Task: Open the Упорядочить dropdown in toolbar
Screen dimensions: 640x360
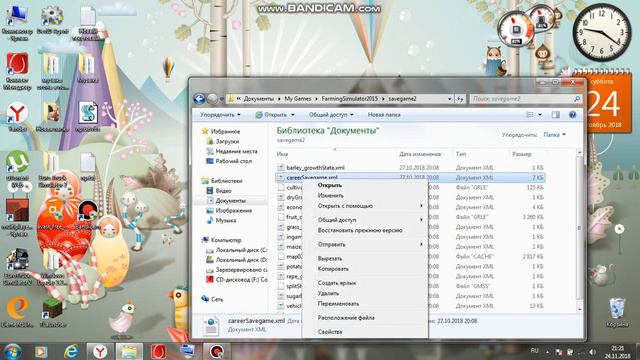Action: point(220,115)
